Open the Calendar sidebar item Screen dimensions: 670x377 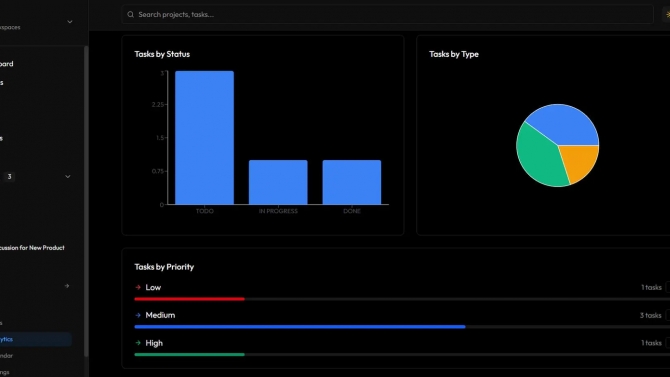[x=6, y=356]
